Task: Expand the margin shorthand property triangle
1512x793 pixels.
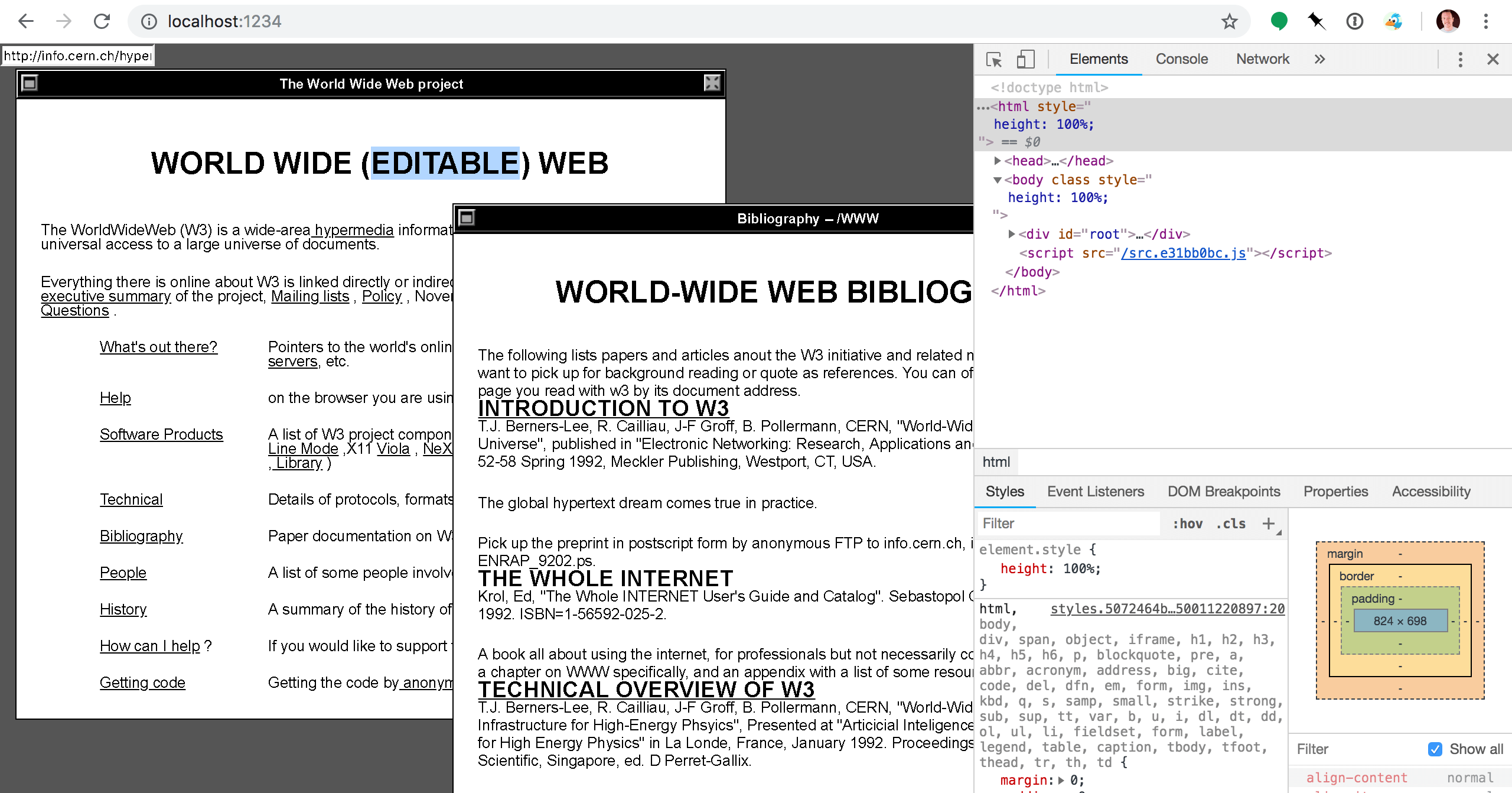Action: [x=1061, y=781]
